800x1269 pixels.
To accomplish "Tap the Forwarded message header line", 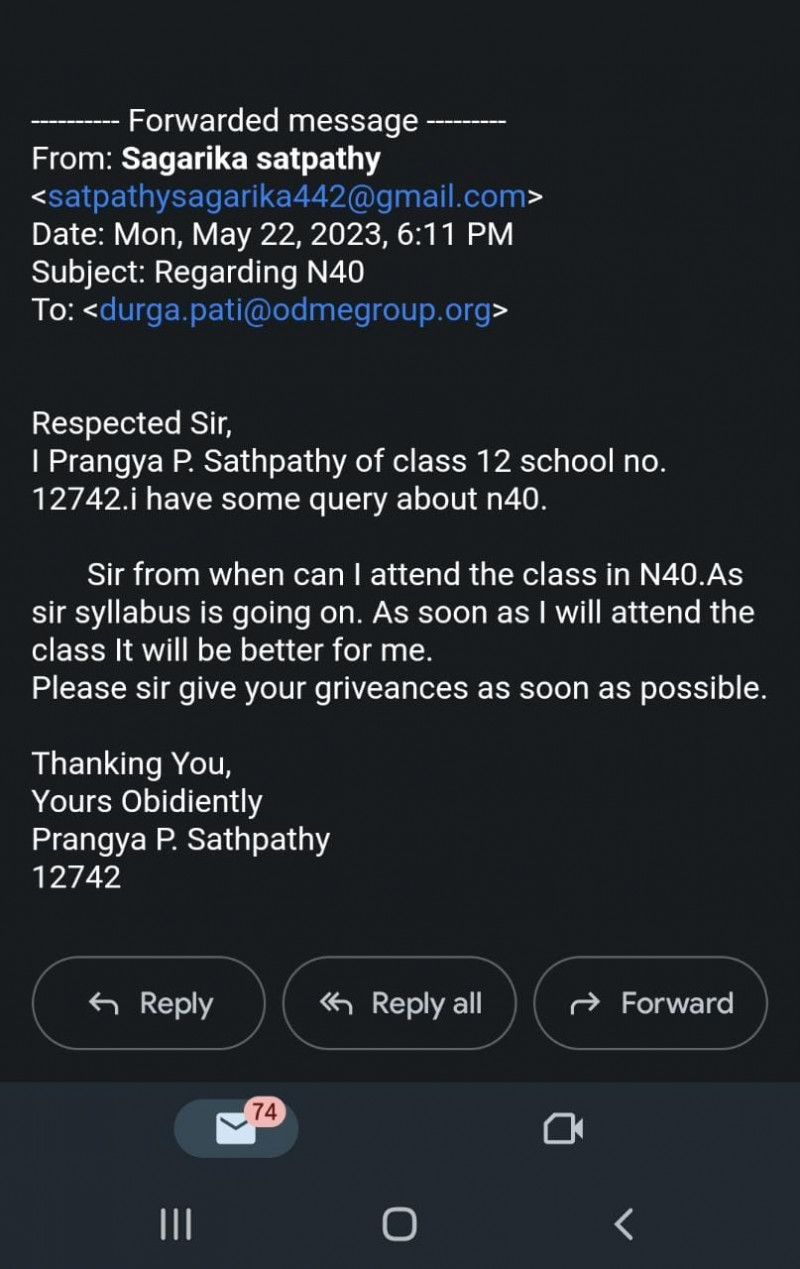I will point(268,121).
